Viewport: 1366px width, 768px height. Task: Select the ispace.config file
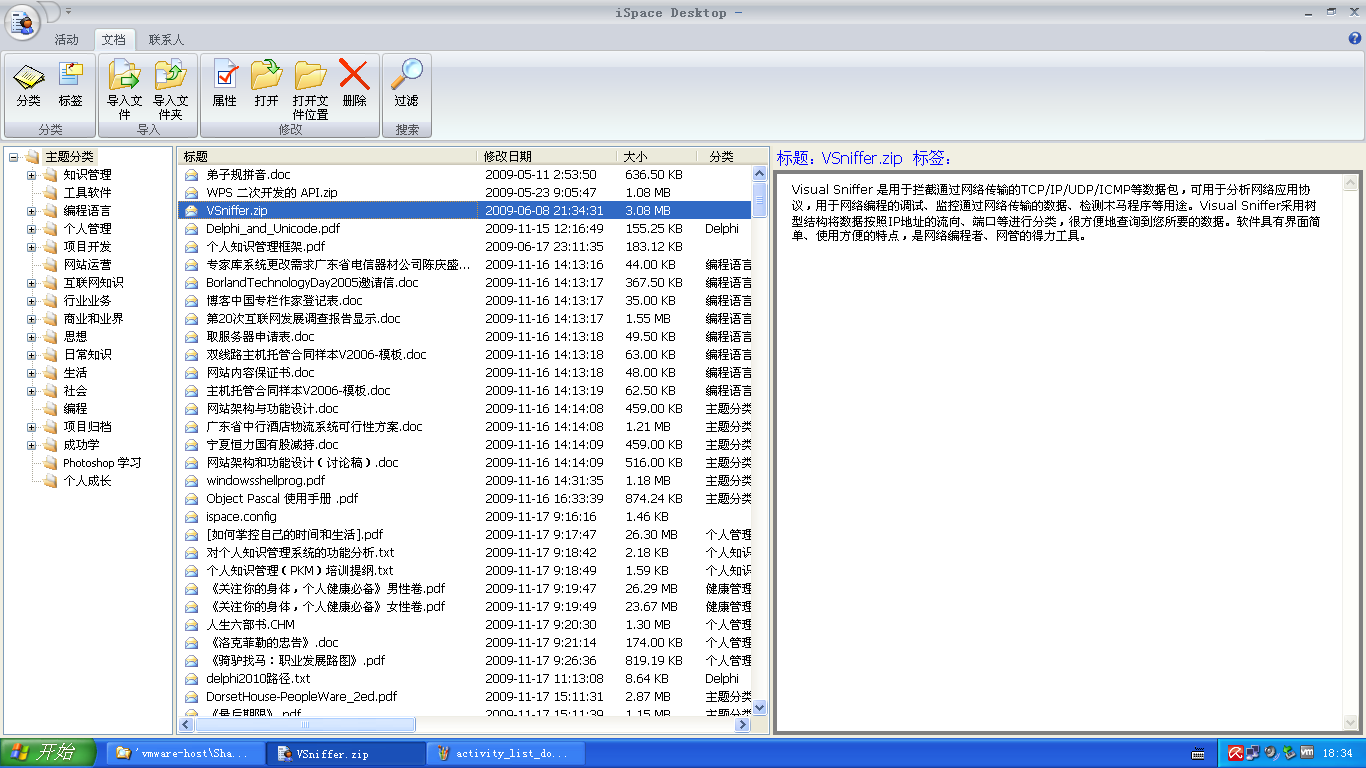pyautogui.click(x=241, y=517)
